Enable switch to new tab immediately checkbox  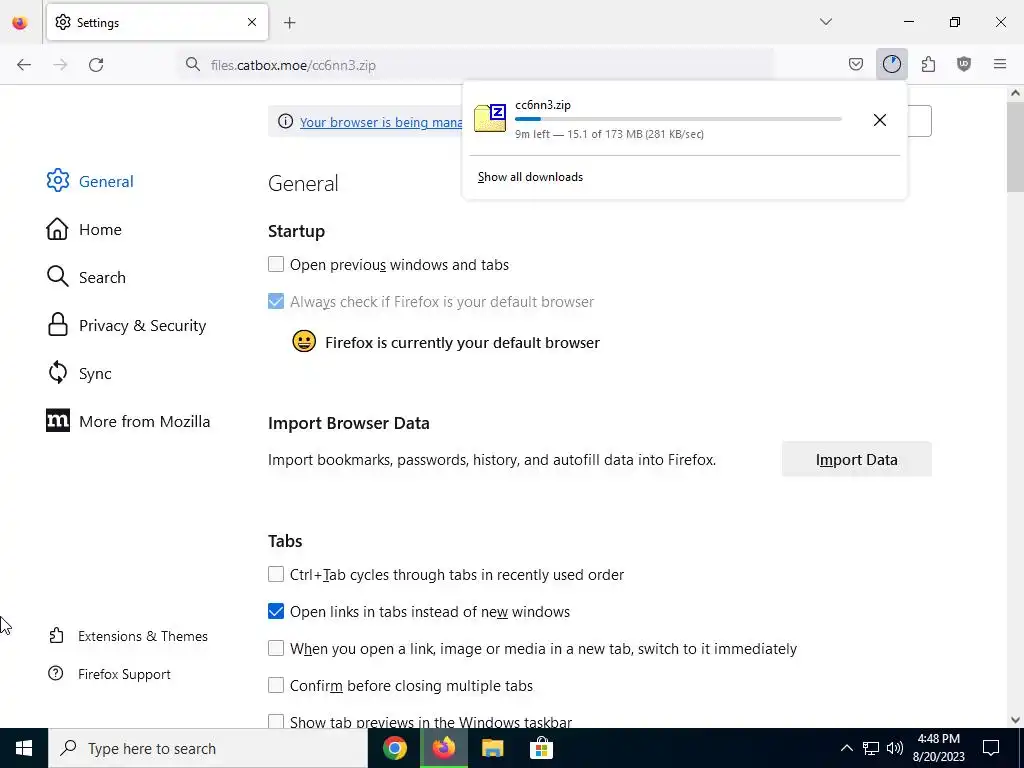click(x=276, y=648)
